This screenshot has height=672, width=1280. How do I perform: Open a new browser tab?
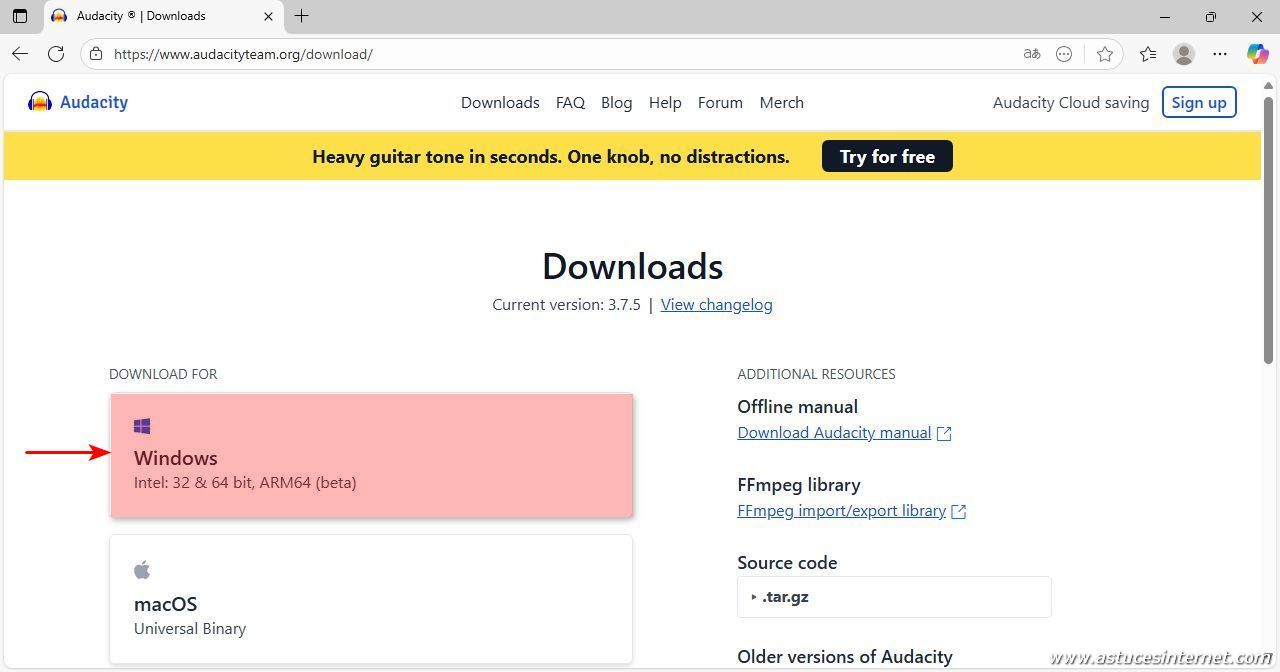[x=301, y=16]
